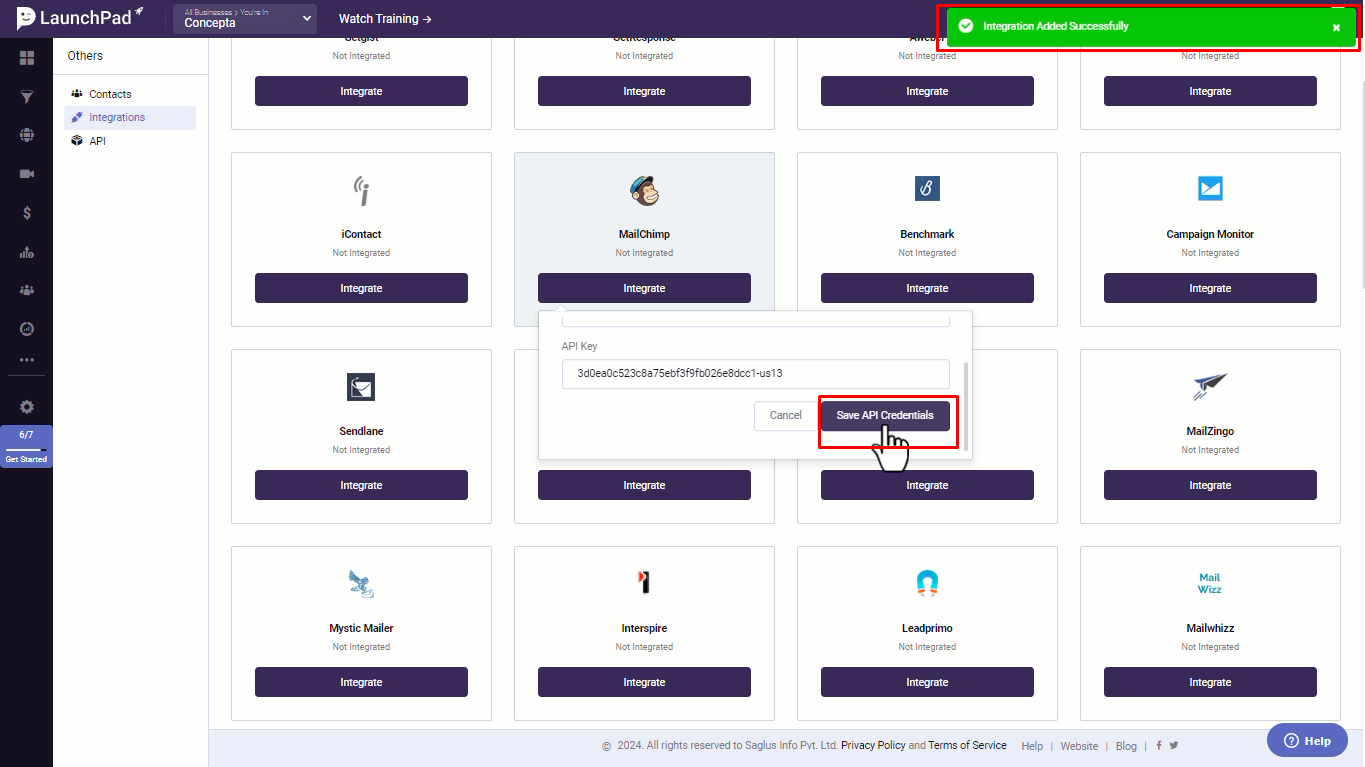The height and width of the screenshot is (767, 1365).
Task: Open the circular report icon in sidebar
Action: (x=27, y=328)
